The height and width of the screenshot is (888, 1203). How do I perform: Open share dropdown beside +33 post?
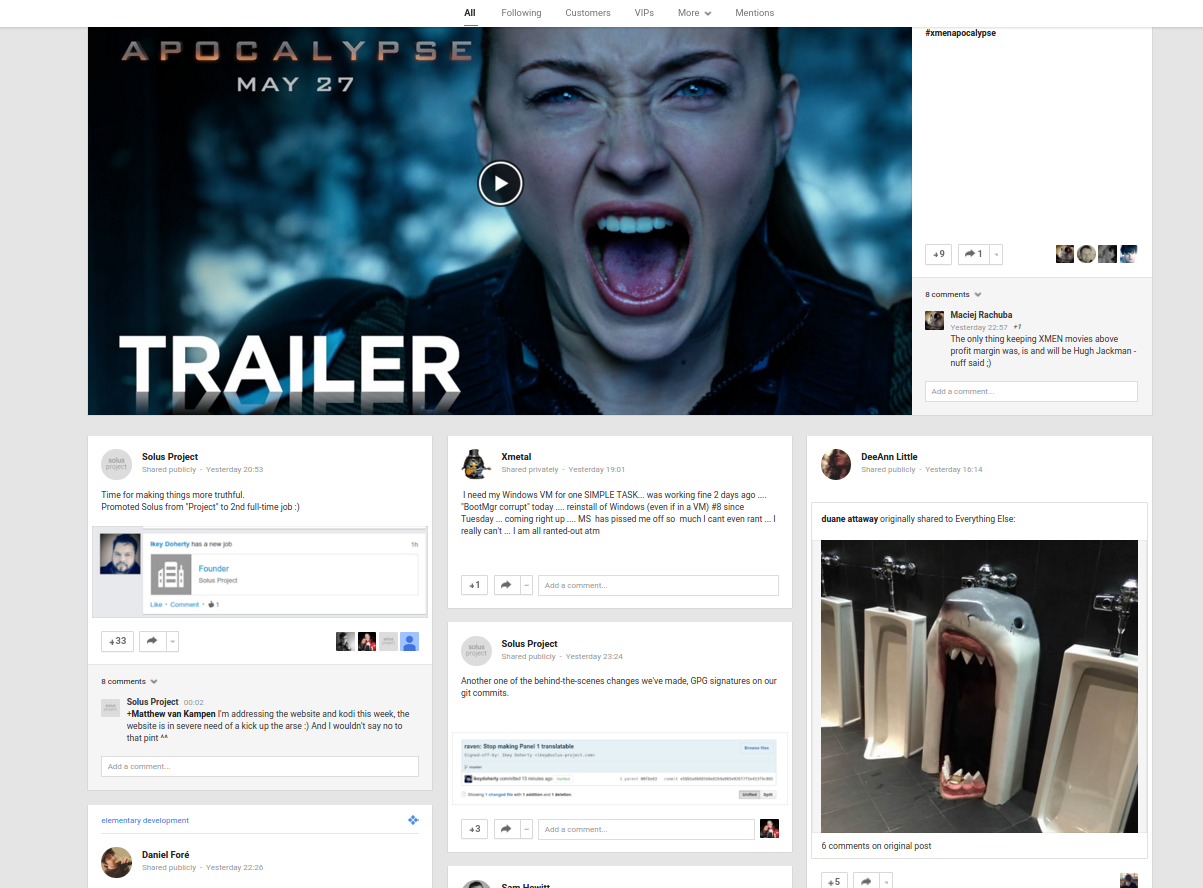(x=173, y=641)
